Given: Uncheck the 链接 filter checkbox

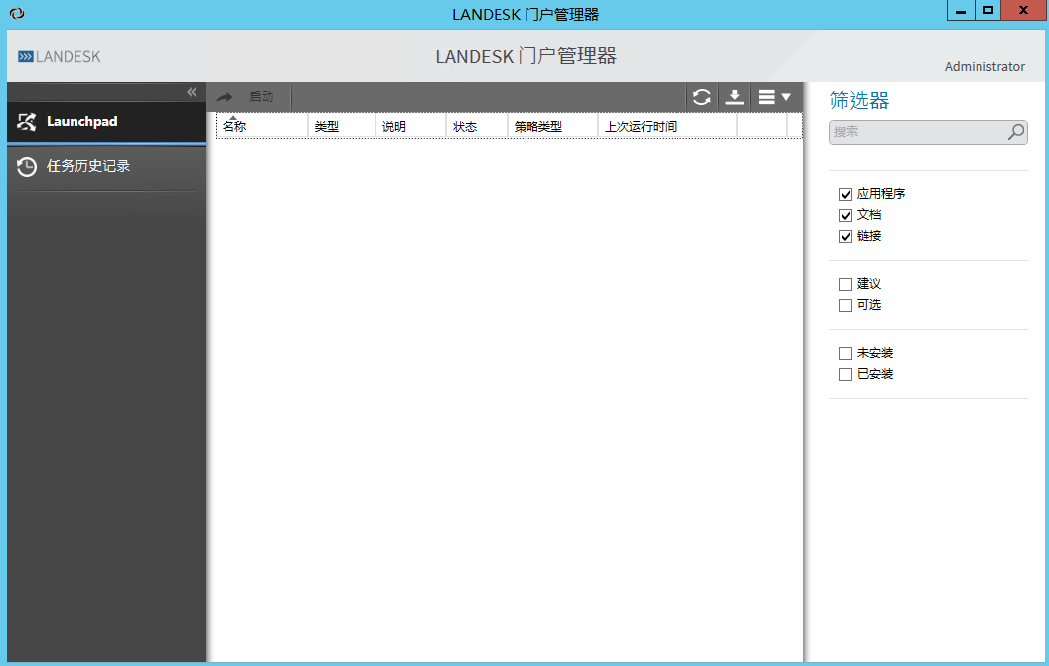Looking at the screenshot, I should [846, 236].
